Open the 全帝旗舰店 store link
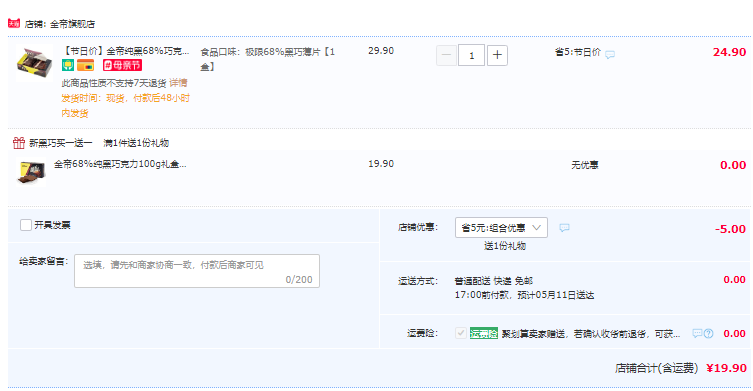Image resolution: width=753 pixels, height=391 pixels. point(73,24)
